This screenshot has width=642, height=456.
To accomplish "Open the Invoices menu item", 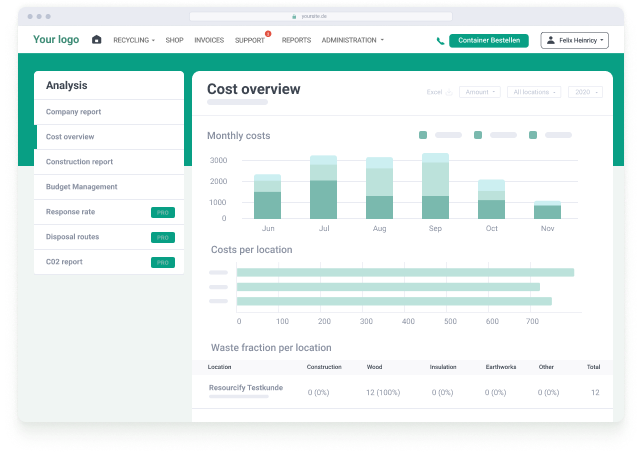I will 209,40.
